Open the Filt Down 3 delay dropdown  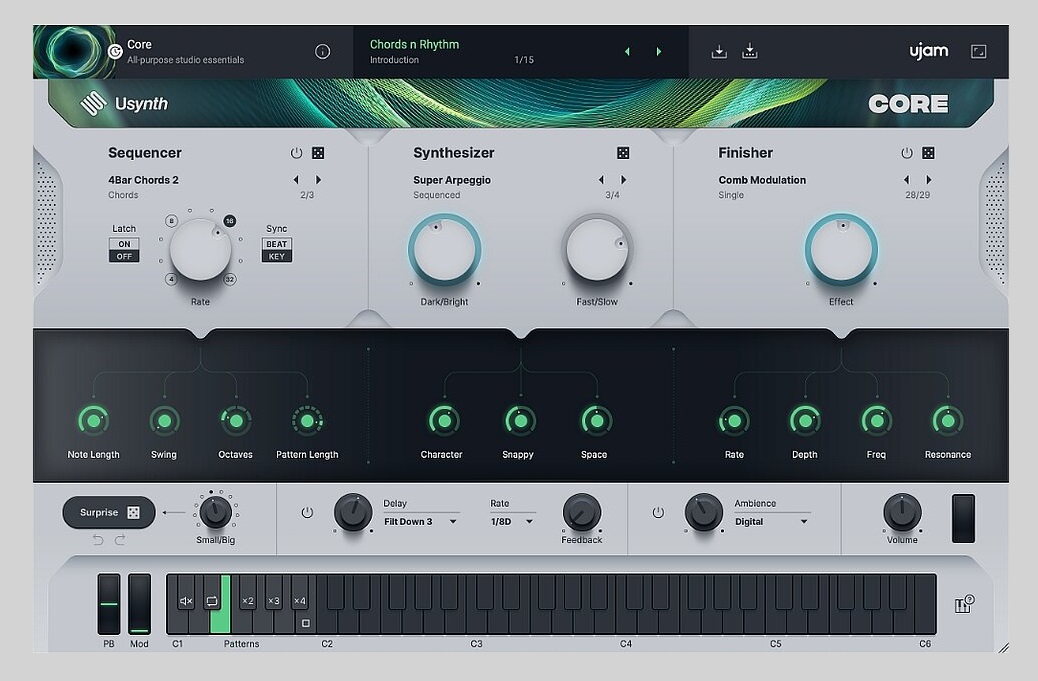point(421,522)
